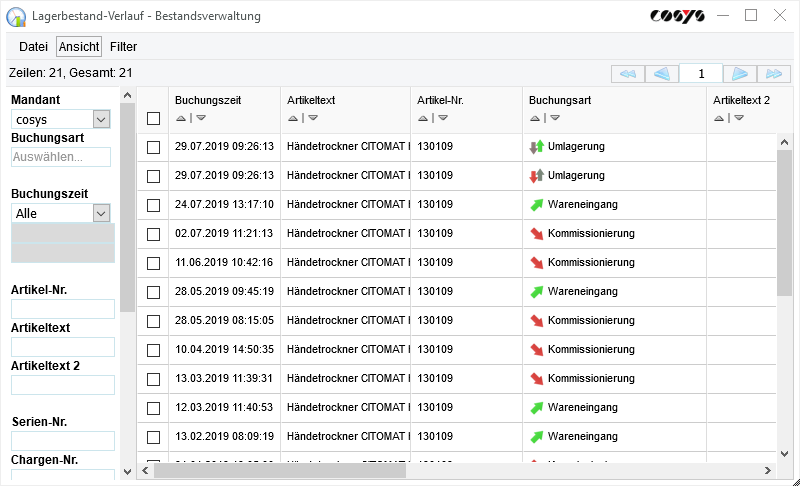Go to the first page arrow button
This screenshot has width=800, height=486.
pyautogui.click(x=627, y=74)
